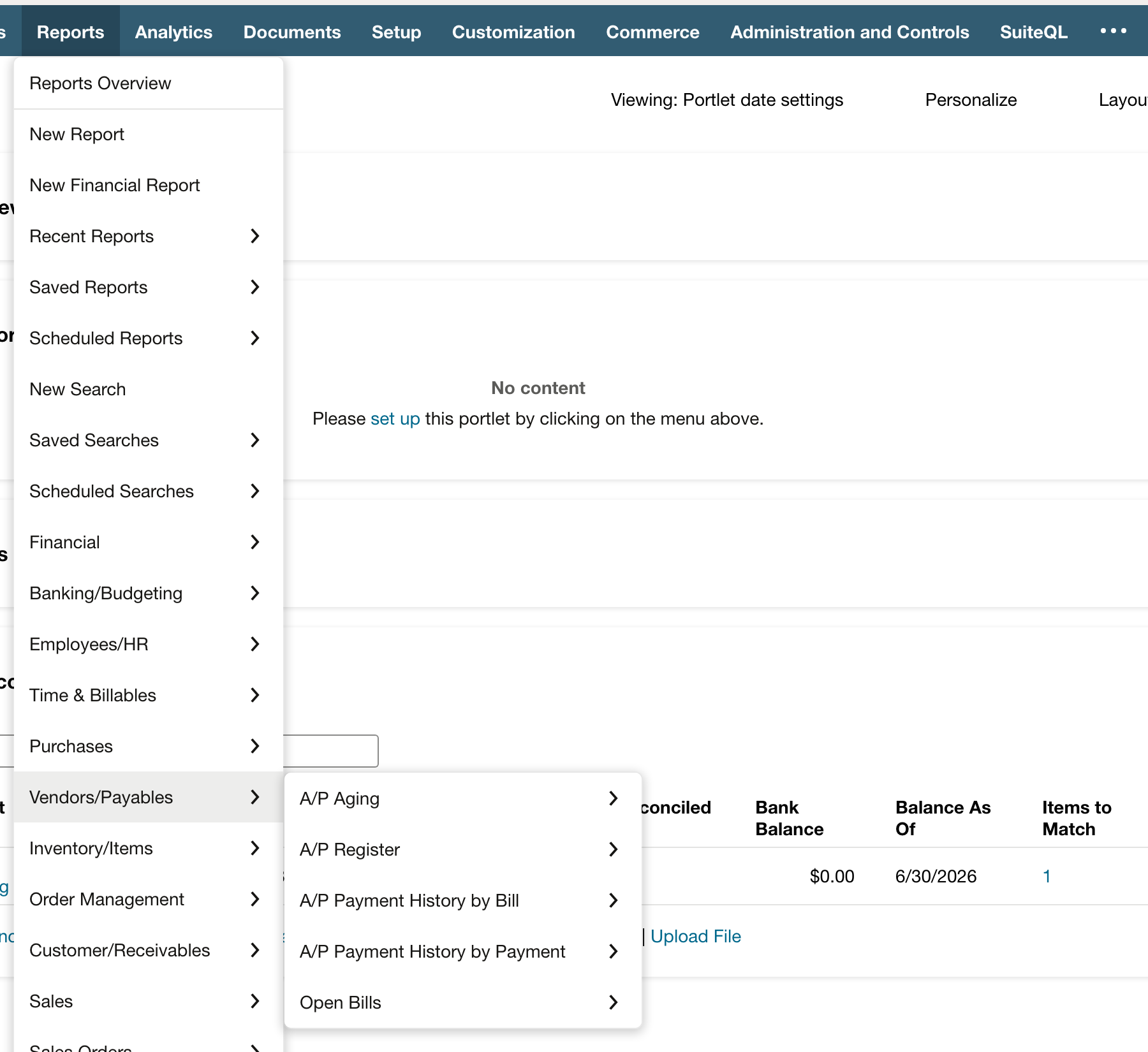Expand Employees/HR submenu
The height and width of the screenshot is (1052, 1148).
(x=149, y=645)
